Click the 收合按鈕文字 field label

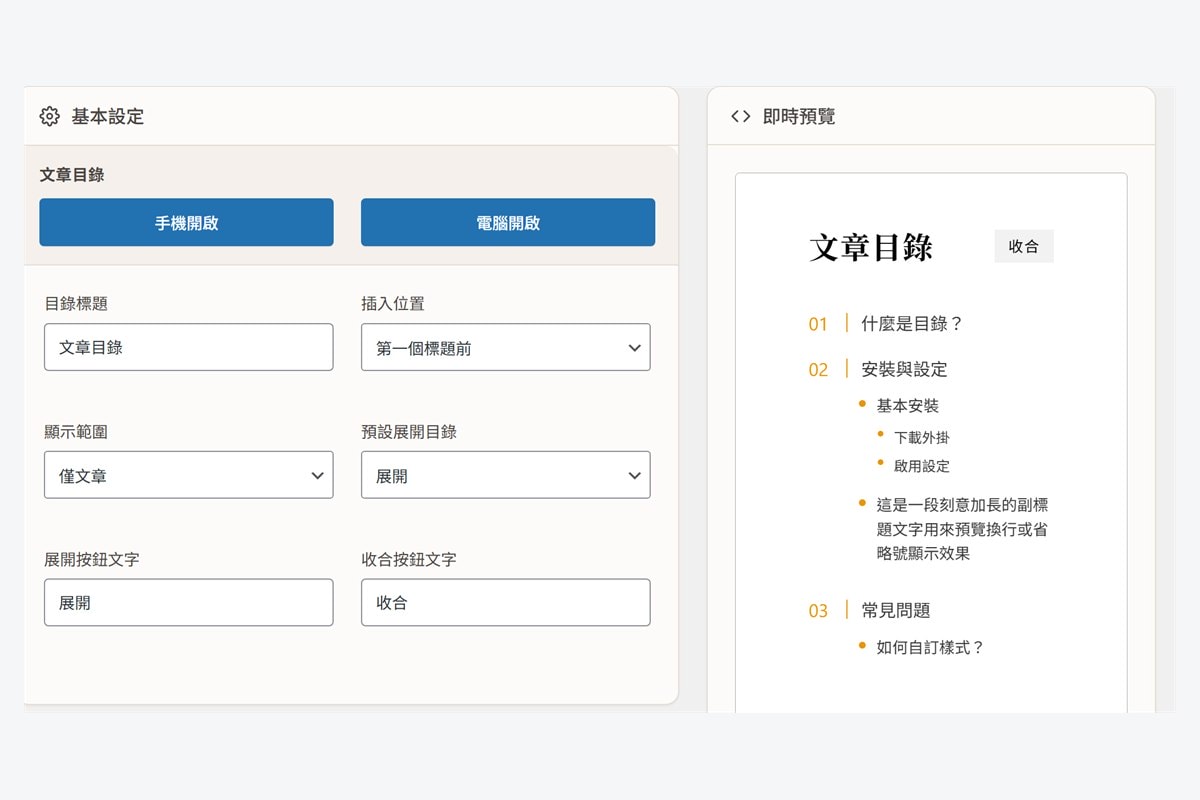(x=409, y=559)
